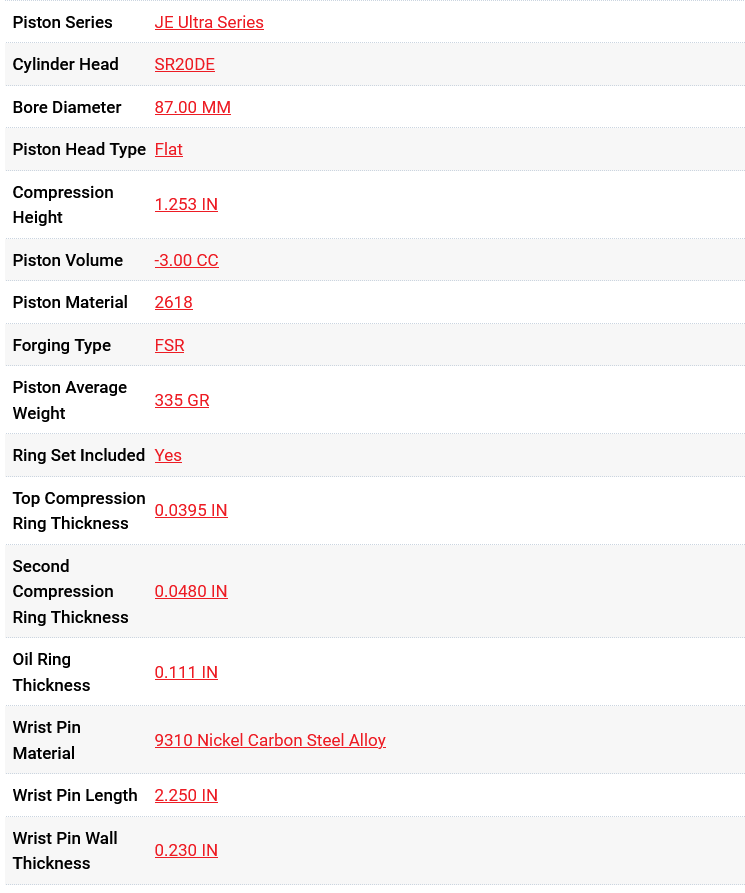Click the -3.00 CC piston volume link
745x893 pixels.
point(186,260)
